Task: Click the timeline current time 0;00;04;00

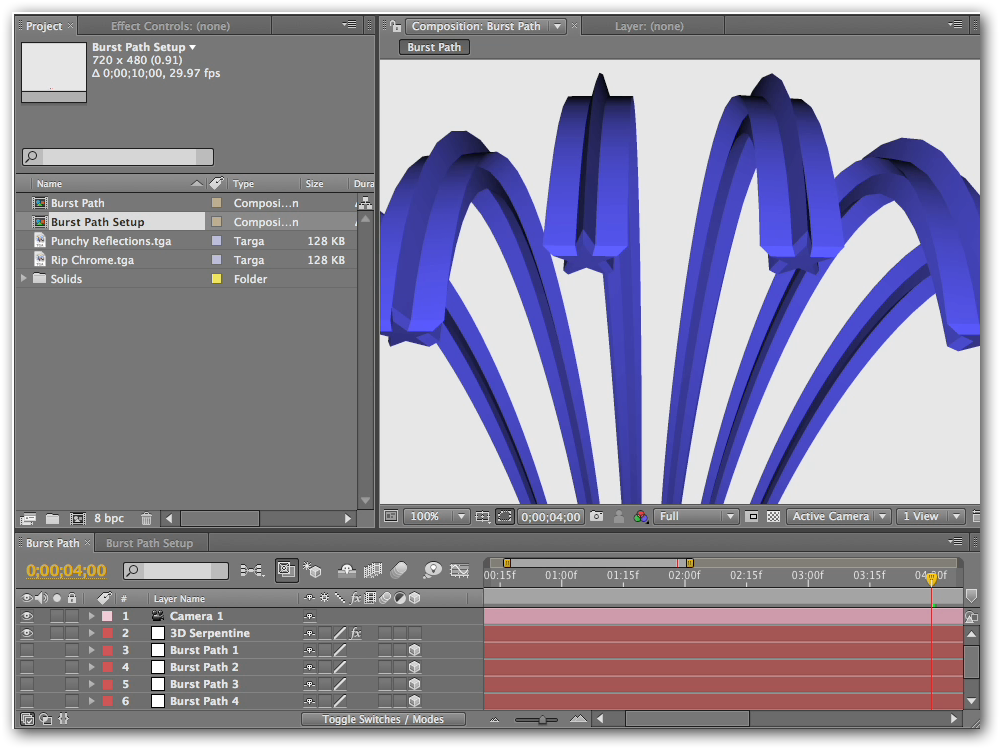Action: tap(66, 570)
